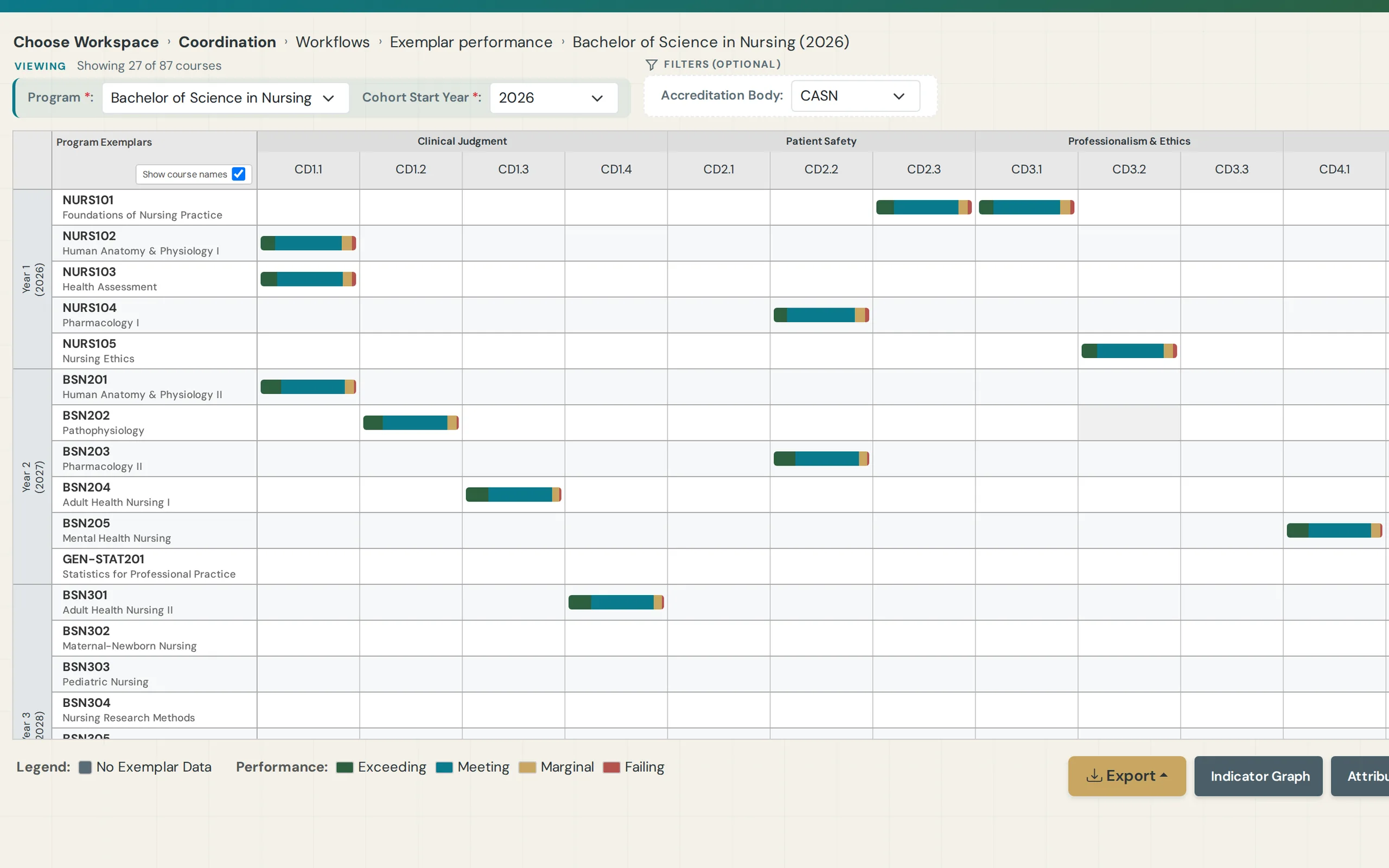Click the Exceeding legend color swatch

click(x=345, y=767)
